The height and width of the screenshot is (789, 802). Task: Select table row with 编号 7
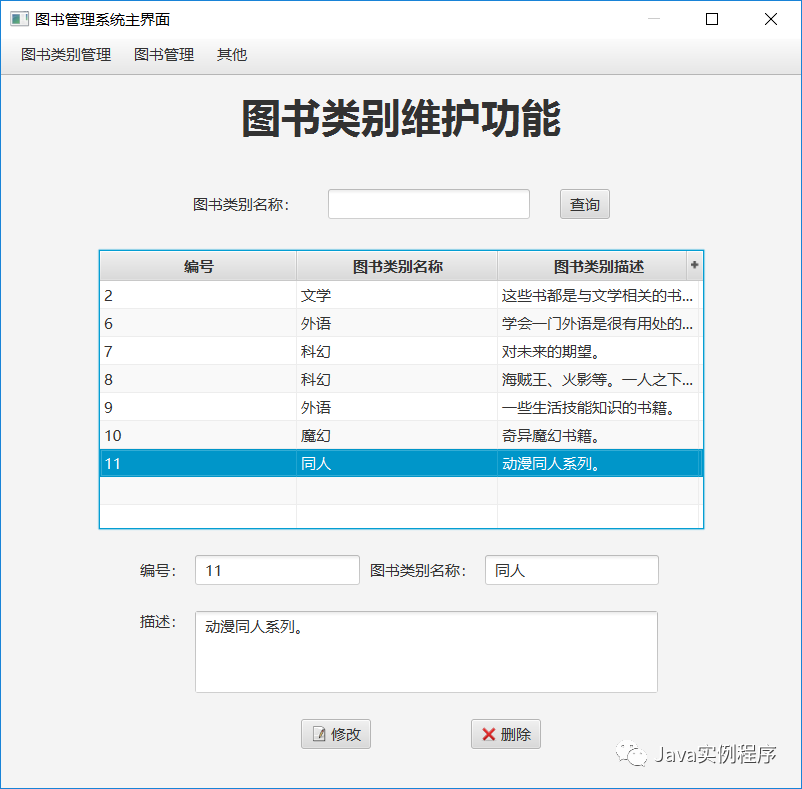coord(402,351)
